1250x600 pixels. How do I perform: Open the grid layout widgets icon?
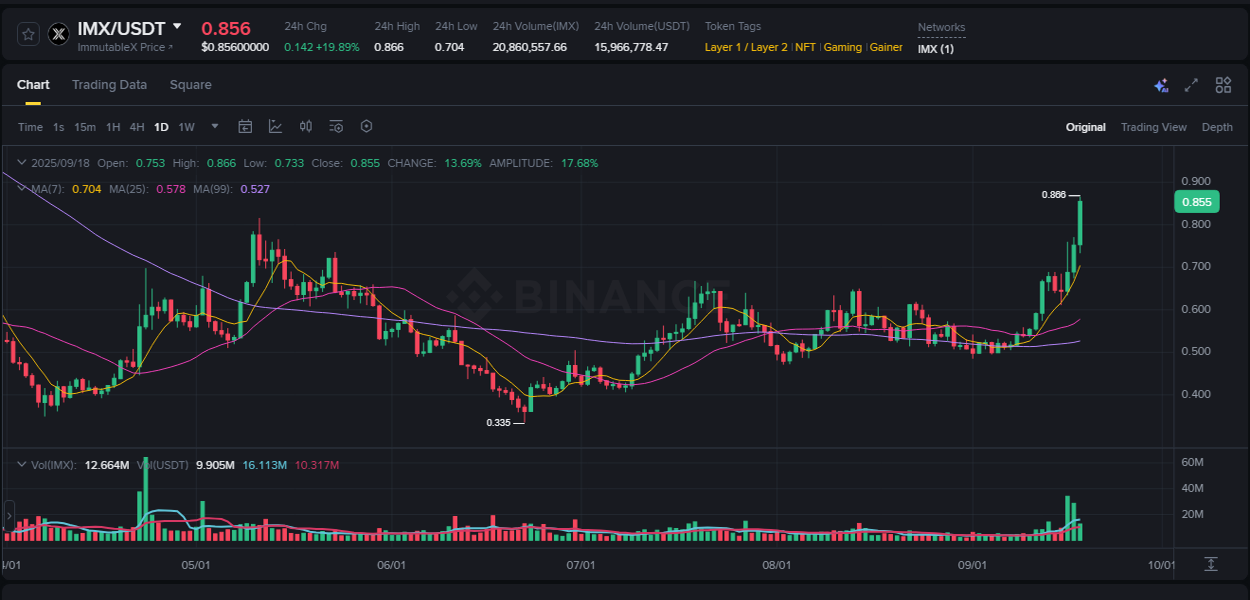point(1222,86)
